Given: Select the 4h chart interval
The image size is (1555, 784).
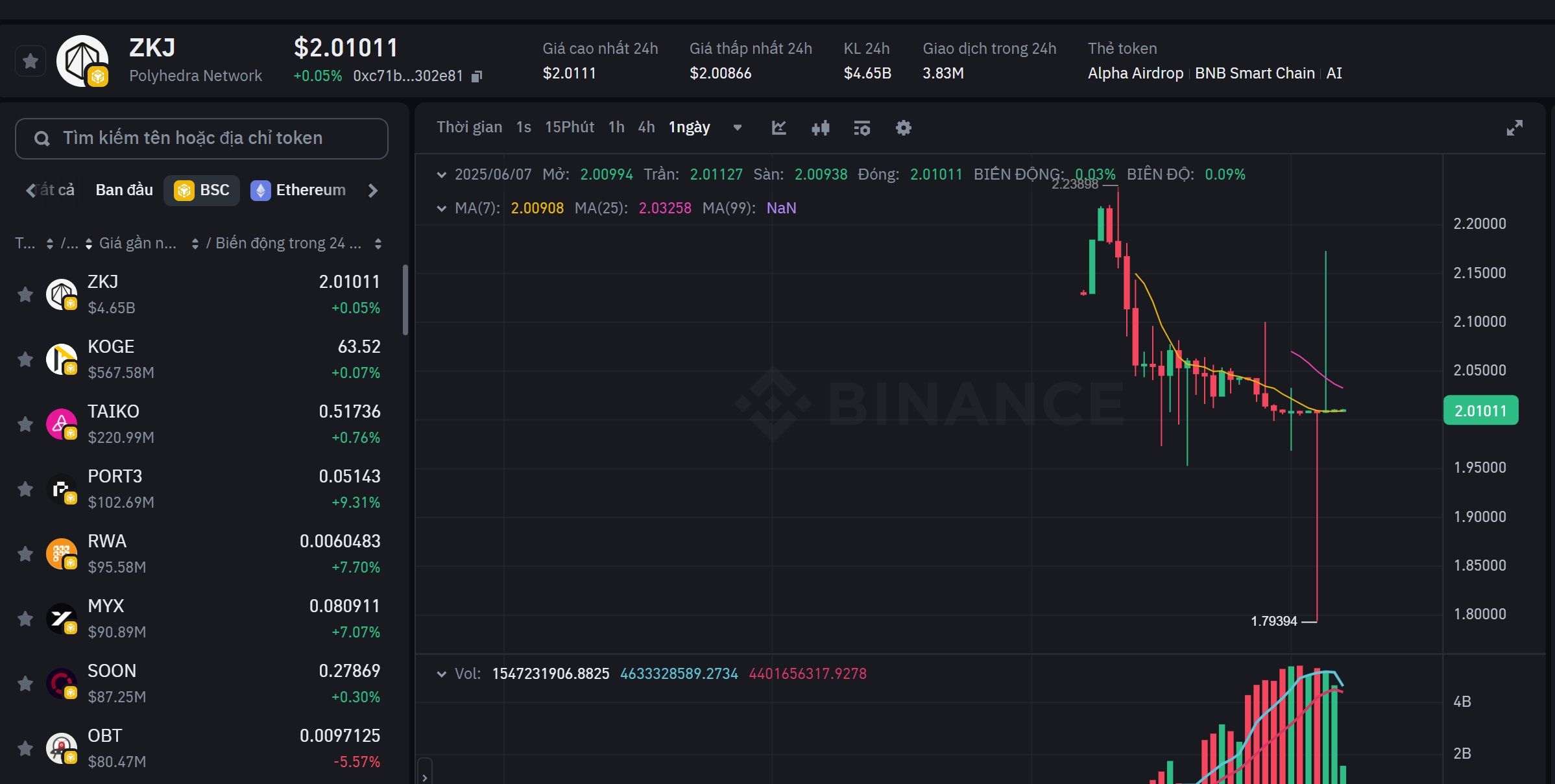Looking at the screenshot, I should [x=646, y=127].
